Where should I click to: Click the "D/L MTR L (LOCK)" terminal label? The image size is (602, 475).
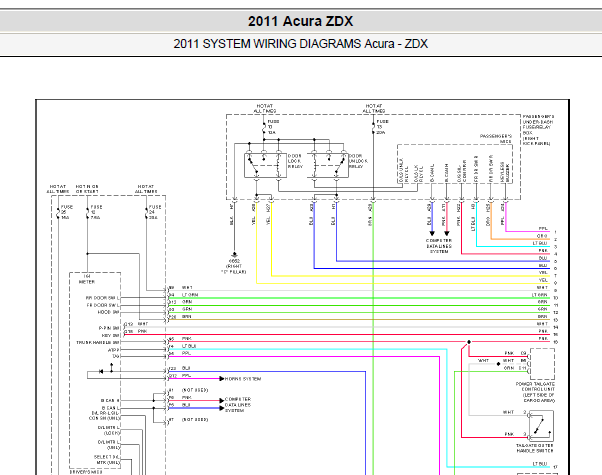(109, 430)
